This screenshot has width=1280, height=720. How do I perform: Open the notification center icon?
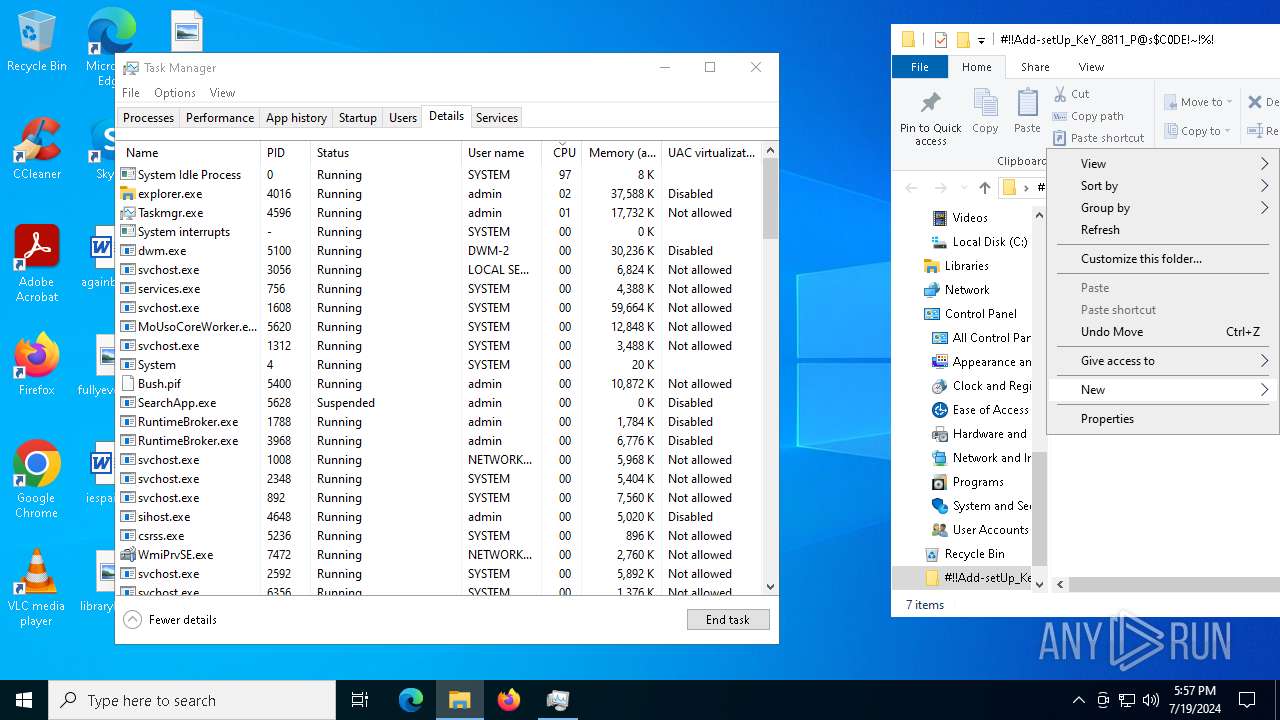pos(1247,700)
